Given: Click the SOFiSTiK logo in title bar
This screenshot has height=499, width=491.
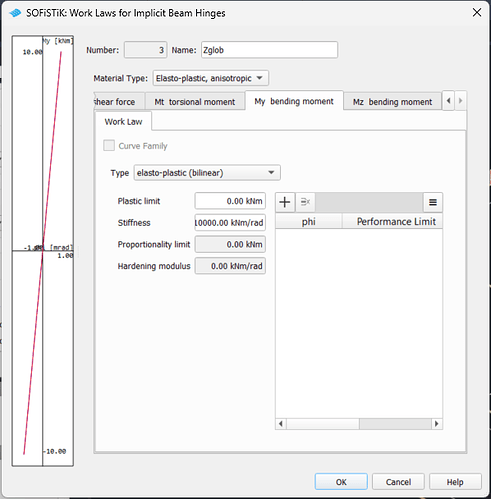Looking at the screenshot, I should 15,13.
